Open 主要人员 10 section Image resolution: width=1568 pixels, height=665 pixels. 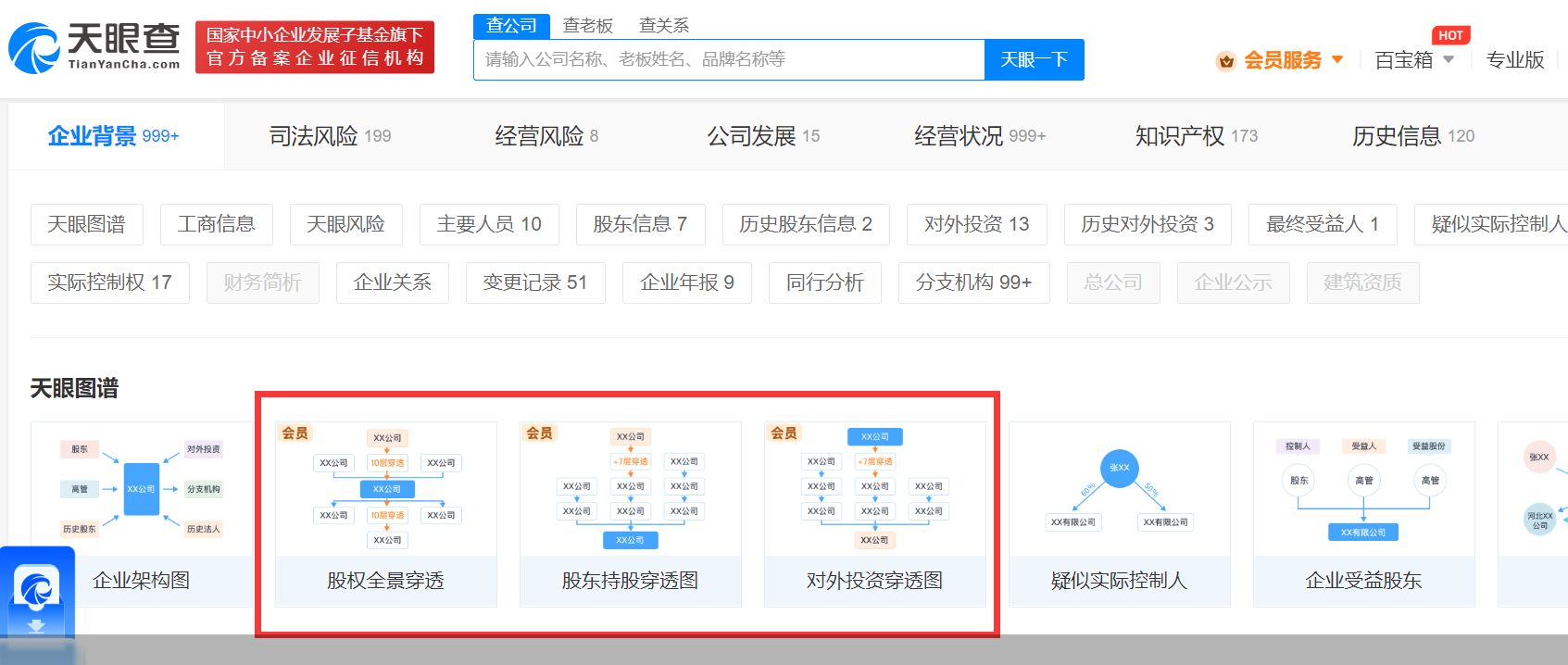click(x=489, y=224)
